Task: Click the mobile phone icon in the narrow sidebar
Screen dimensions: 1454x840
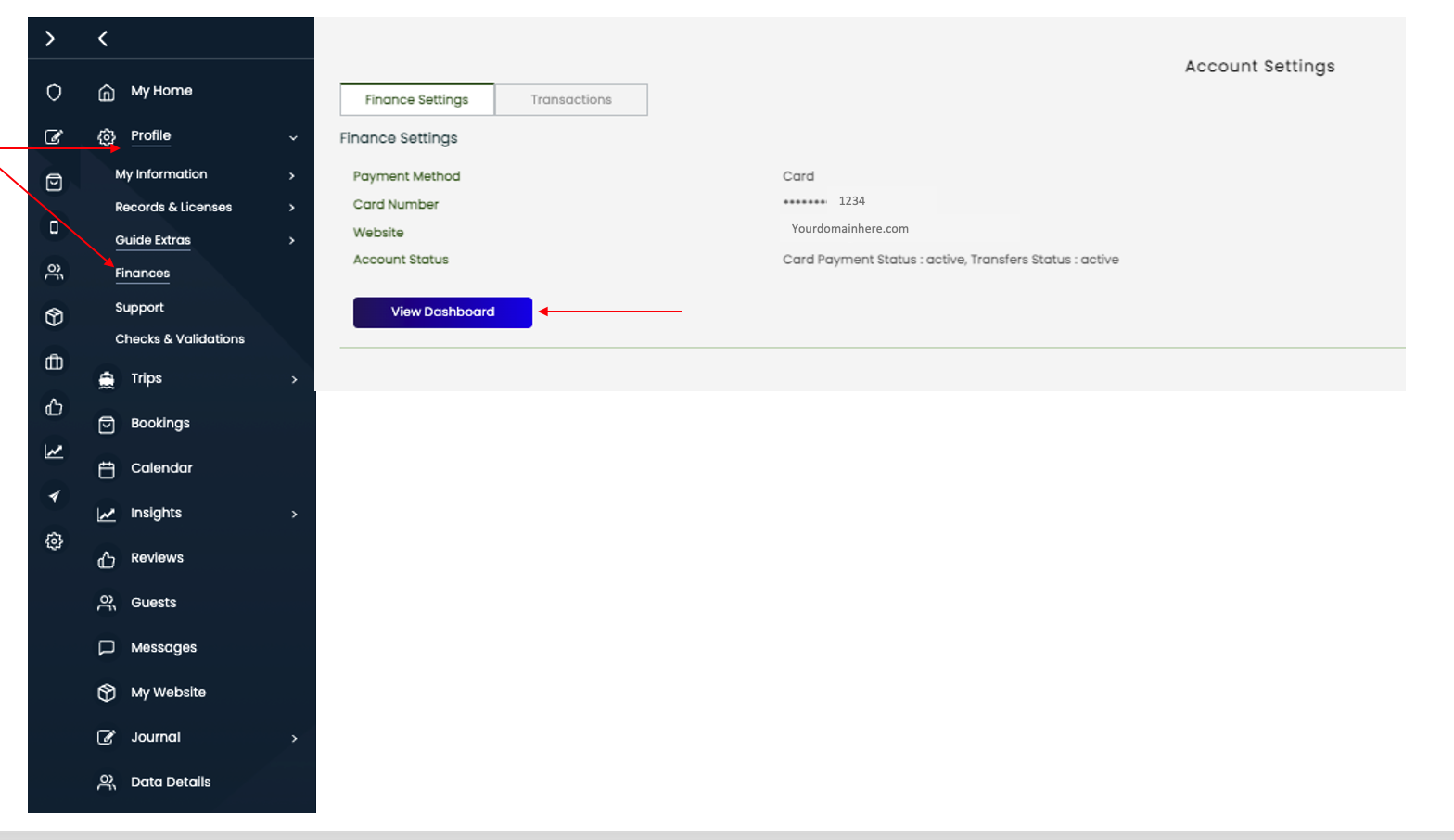Action: point(54,227)
